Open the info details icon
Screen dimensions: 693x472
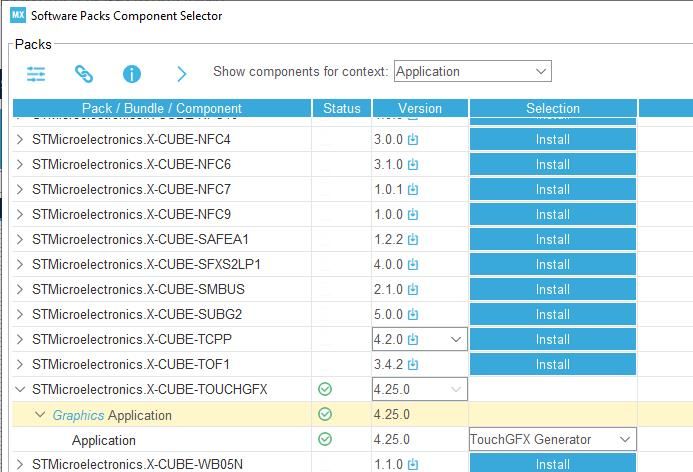pos(132,74)
